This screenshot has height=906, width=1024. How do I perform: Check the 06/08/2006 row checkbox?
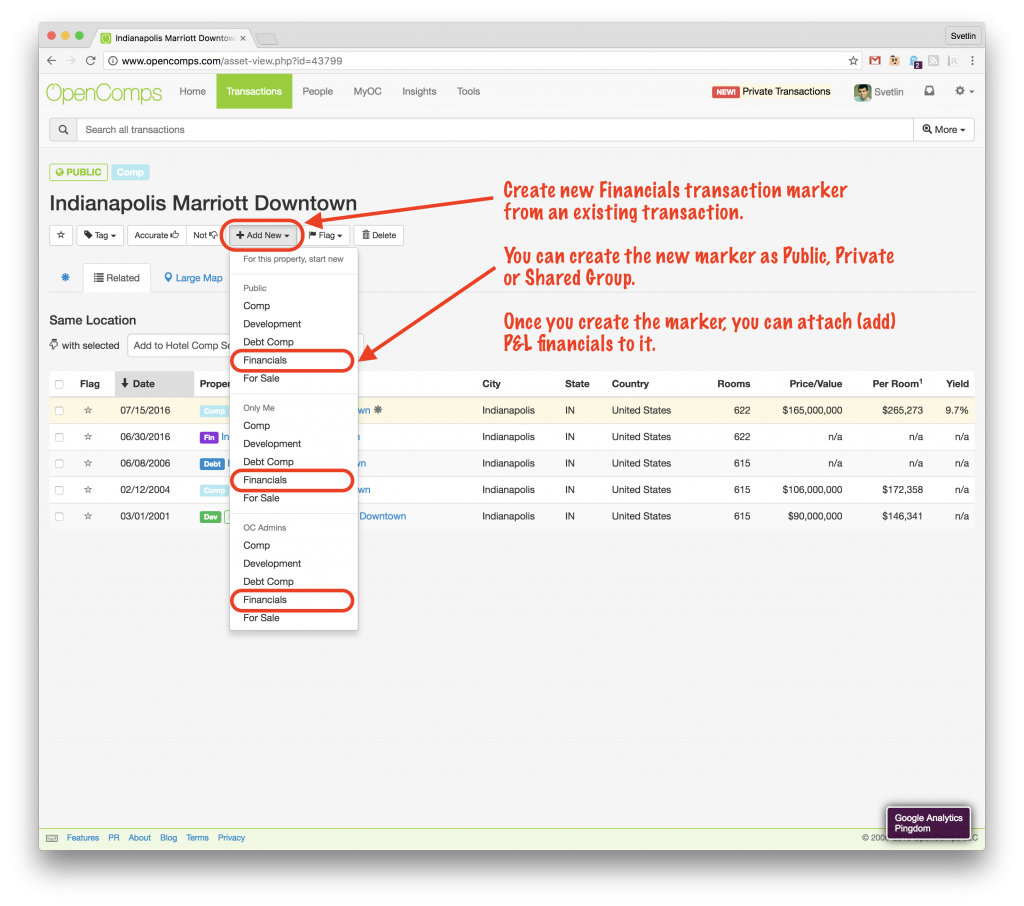click(x=59, y=463)
